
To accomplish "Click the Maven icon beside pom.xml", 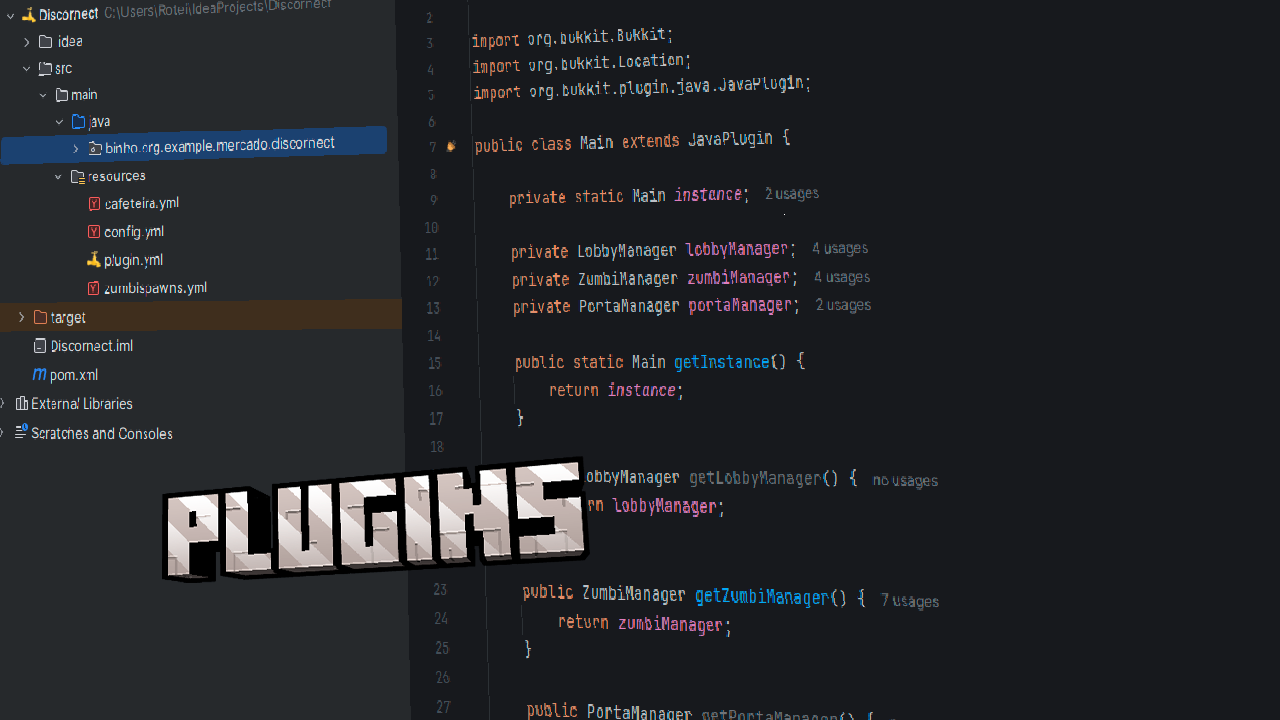I will 38,374.
